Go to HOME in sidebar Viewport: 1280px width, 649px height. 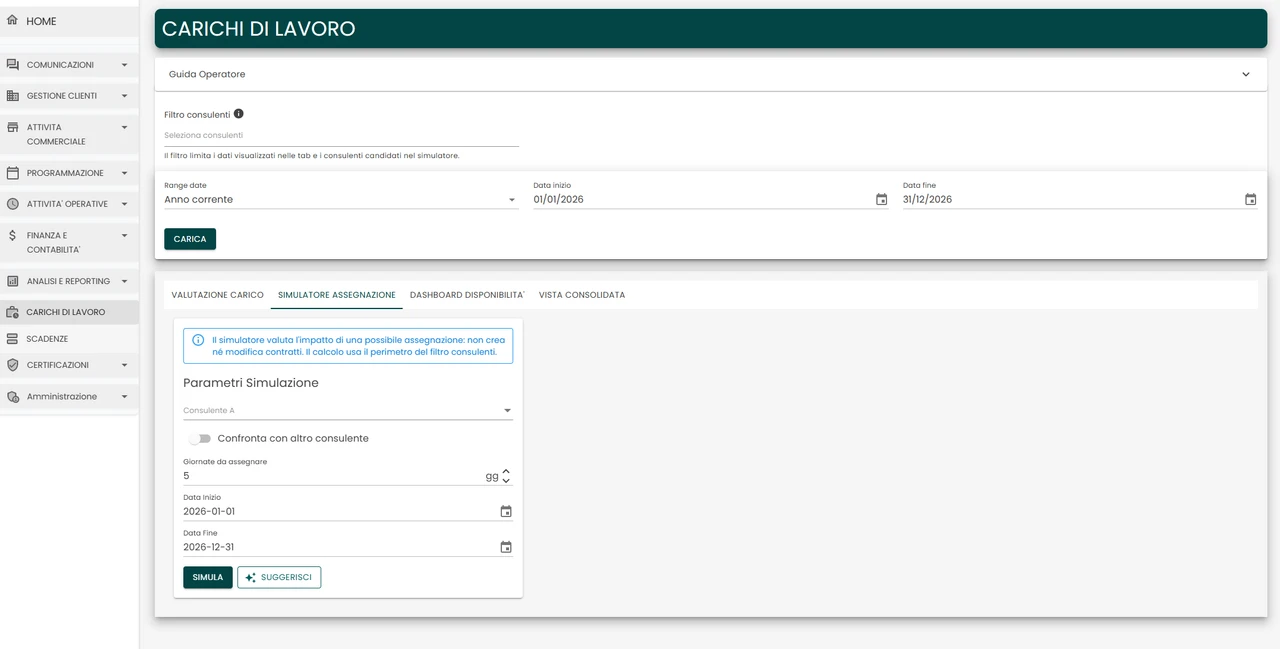click(69, 21)
